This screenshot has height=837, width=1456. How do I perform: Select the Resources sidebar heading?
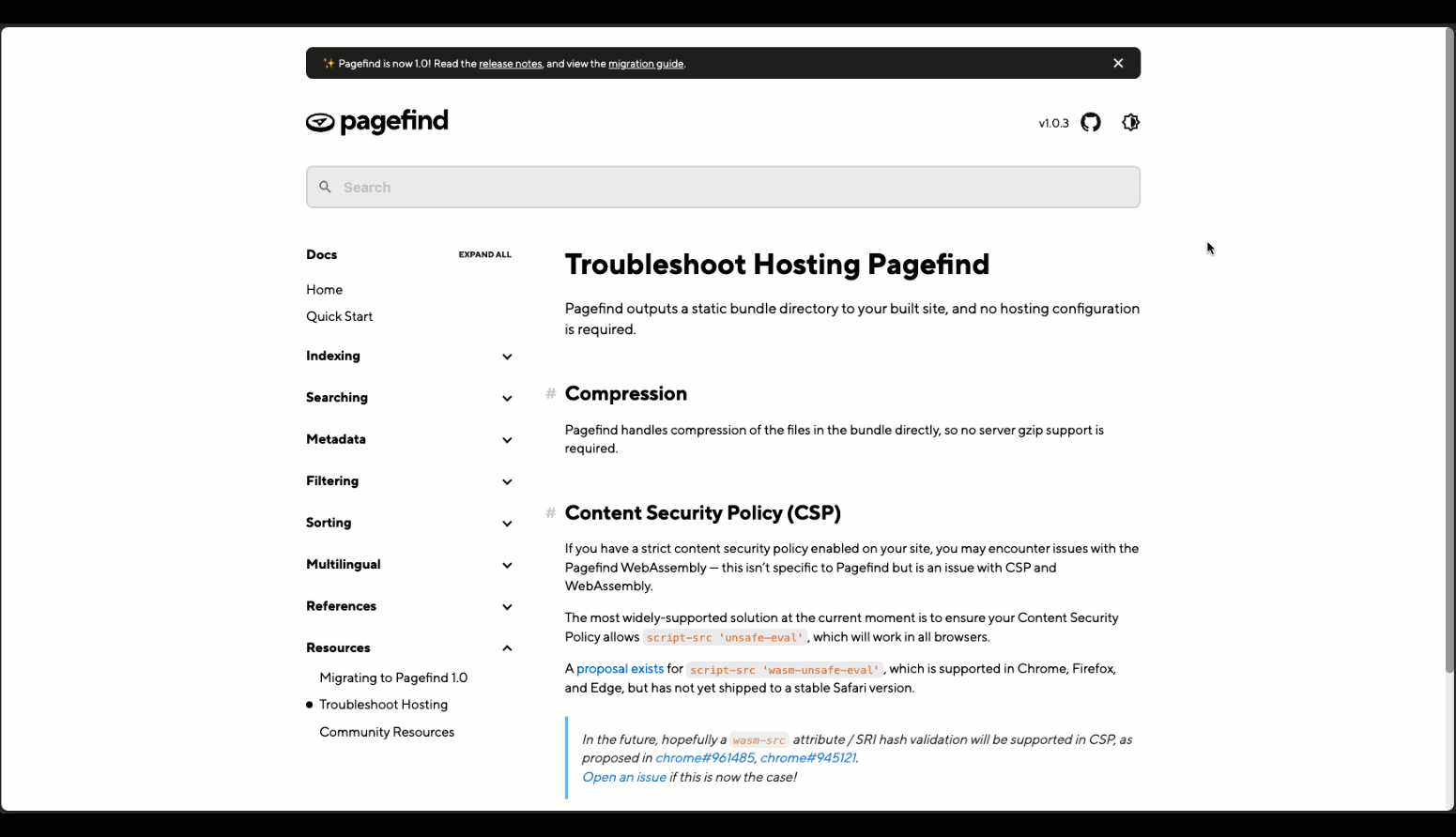pyautogui.click(x=338, y=647)
